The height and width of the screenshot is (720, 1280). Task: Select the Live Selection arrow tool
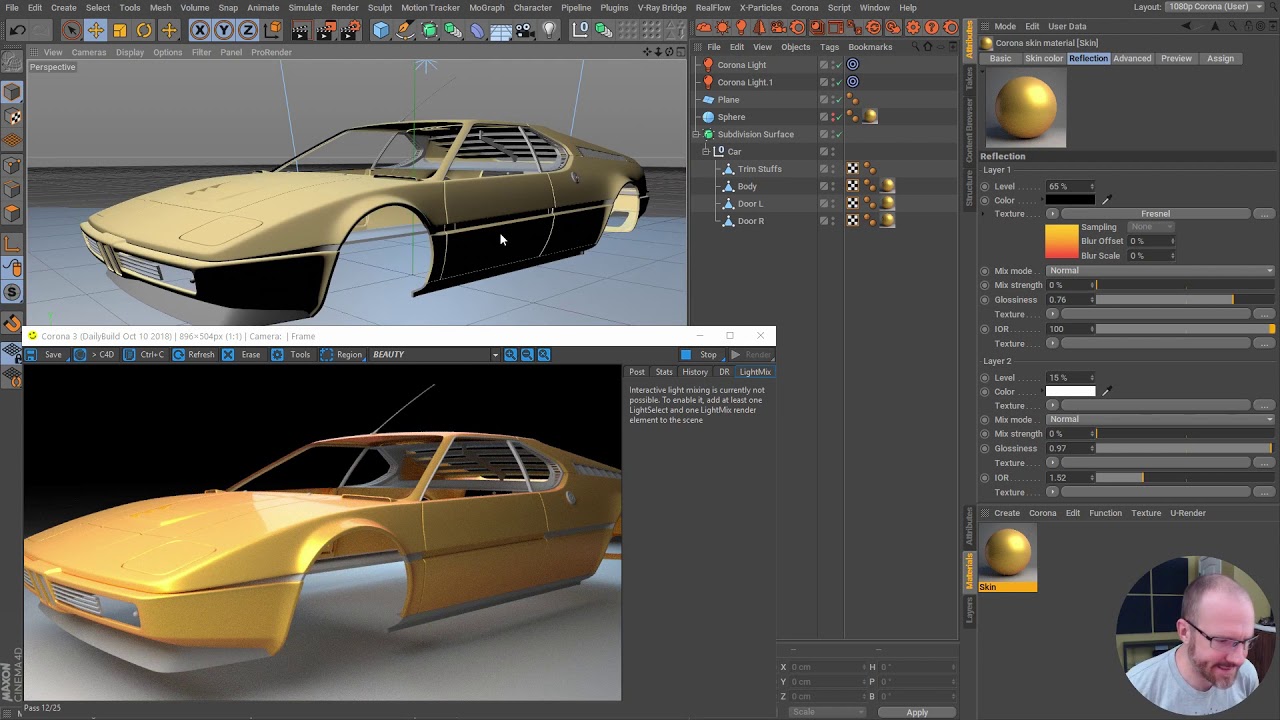[x=71, y=30]
